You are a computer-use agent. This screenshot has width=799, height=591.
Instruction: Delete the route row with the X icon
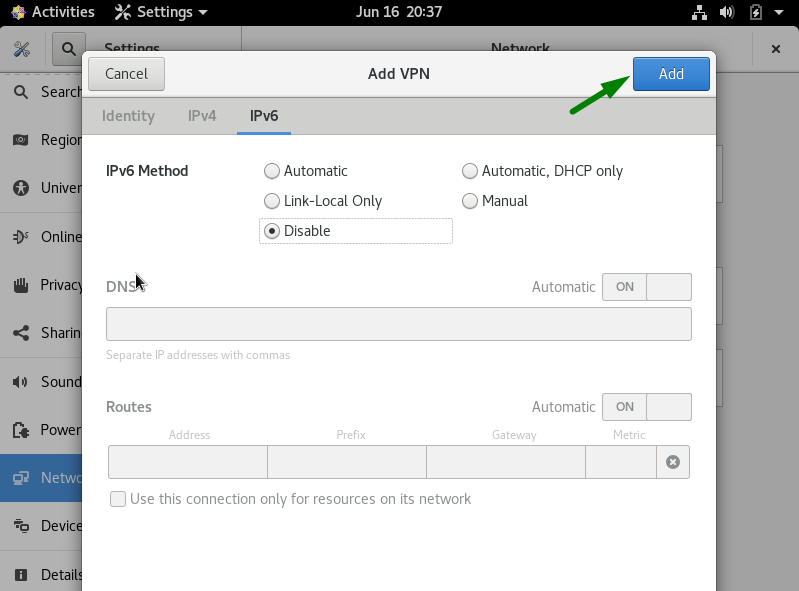click(673, 462)
